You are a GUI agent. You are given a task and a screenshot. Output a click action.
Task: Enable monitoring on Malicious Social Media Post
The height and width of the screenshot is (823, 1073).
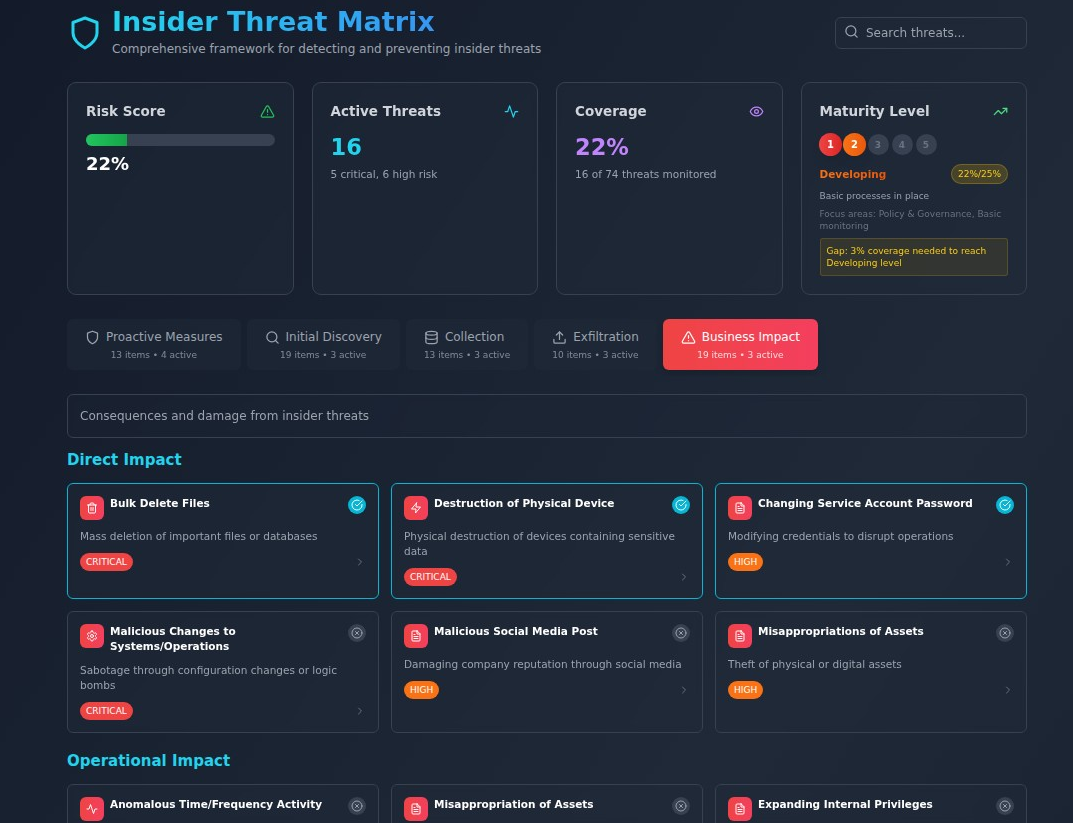click(681, 633)
